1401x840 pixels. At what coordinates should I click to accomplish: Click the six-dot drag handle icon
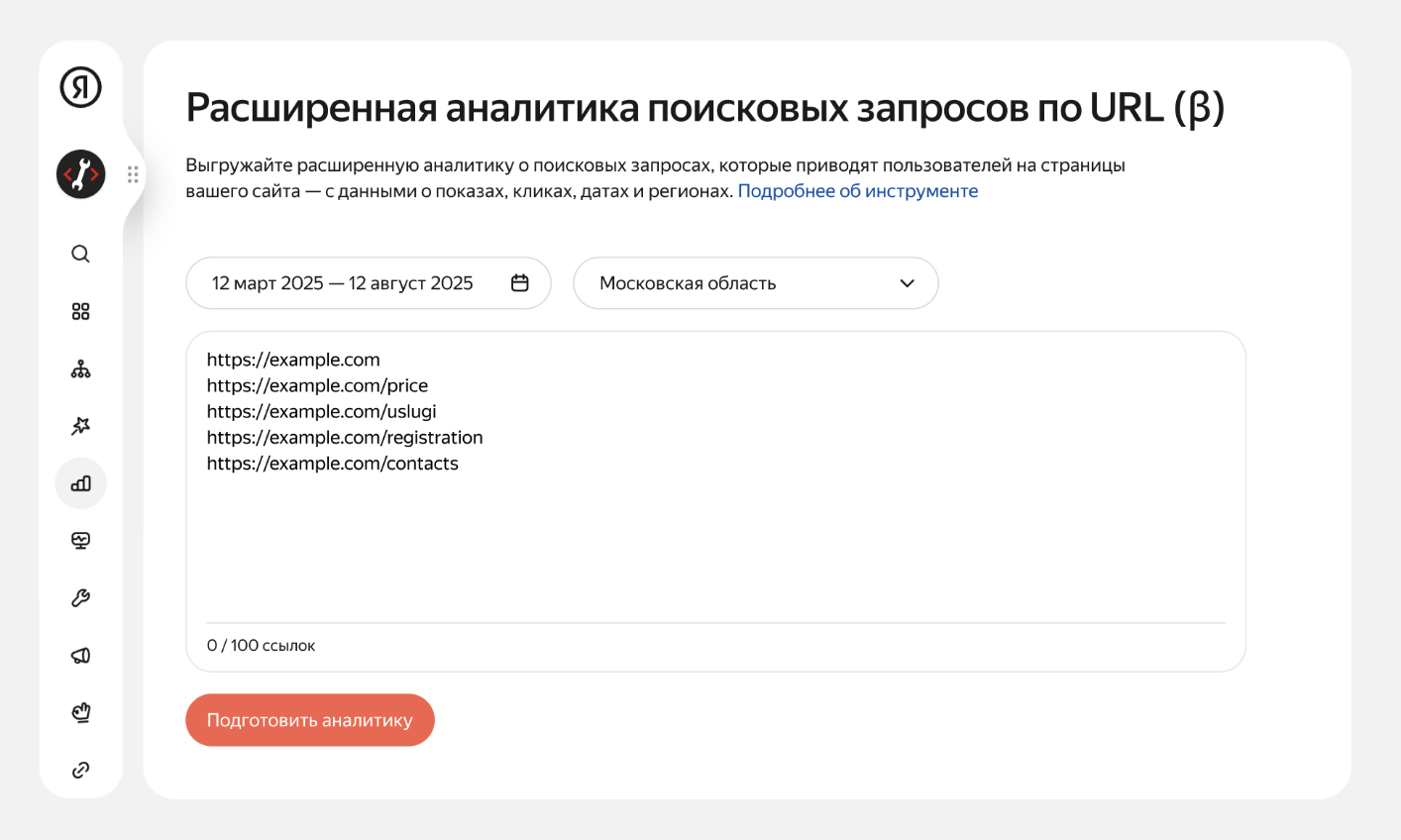[133, 175]
